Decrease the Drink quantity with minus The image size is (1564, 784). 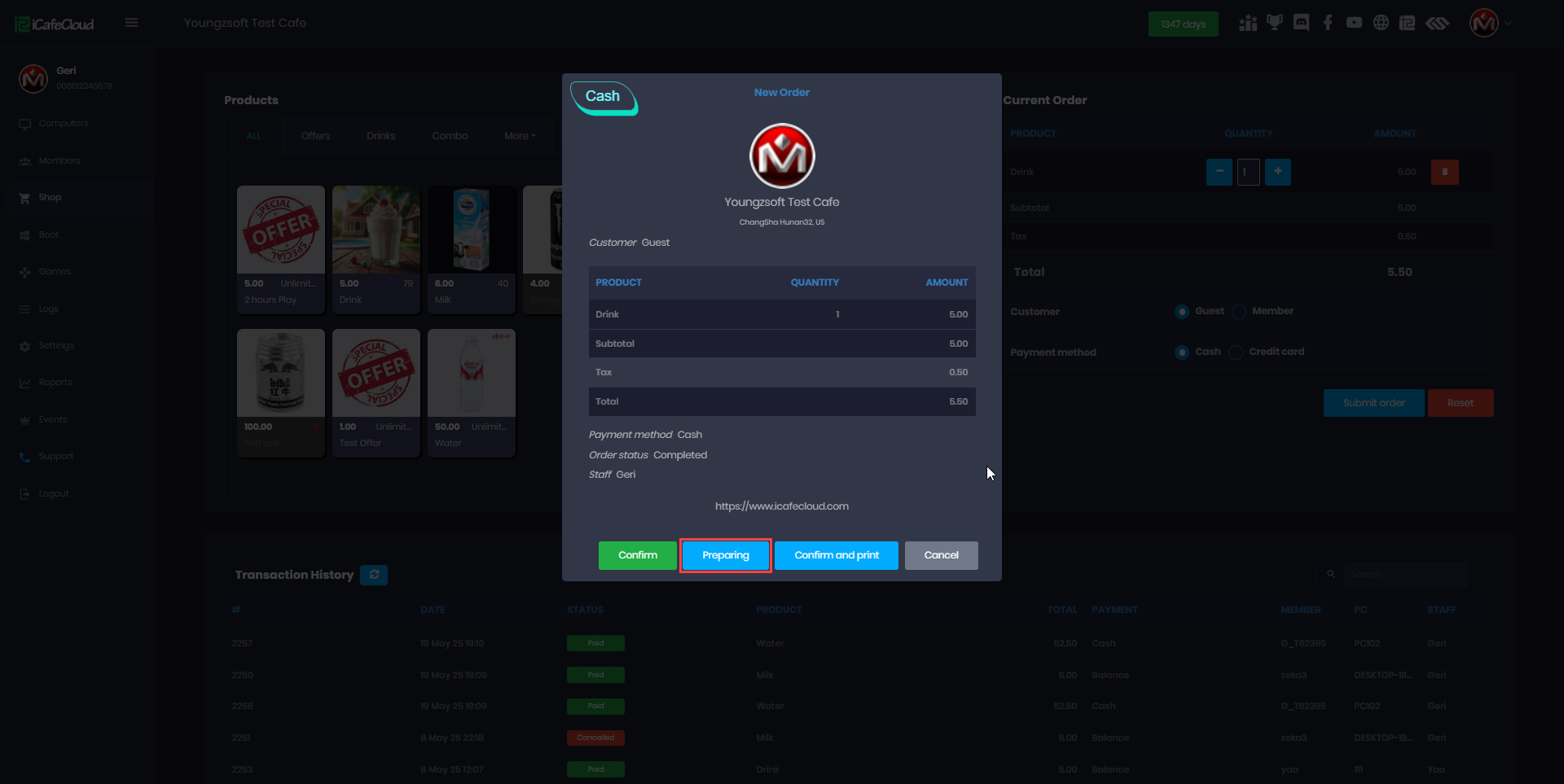pyautogui.click(x=1219, y=172)
